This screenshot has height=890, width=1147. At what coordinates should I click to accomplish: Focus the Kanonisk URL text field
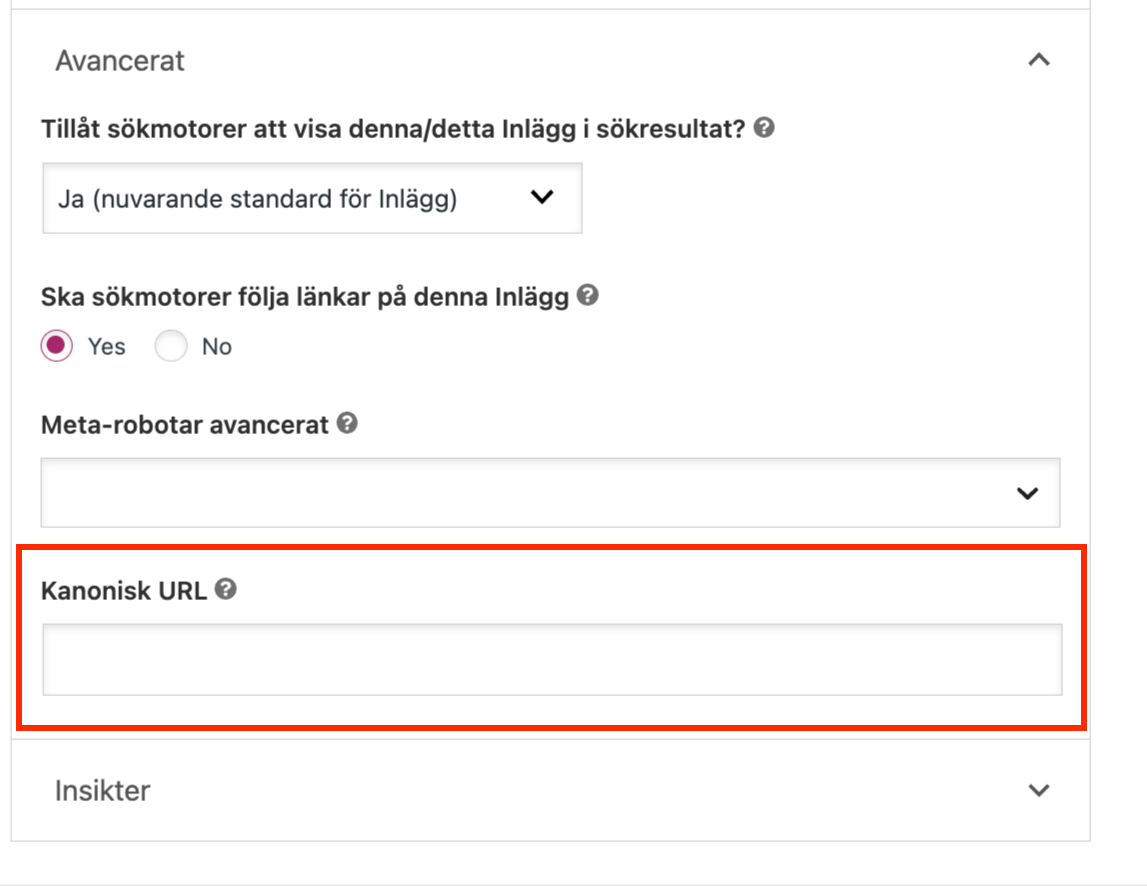552,659
